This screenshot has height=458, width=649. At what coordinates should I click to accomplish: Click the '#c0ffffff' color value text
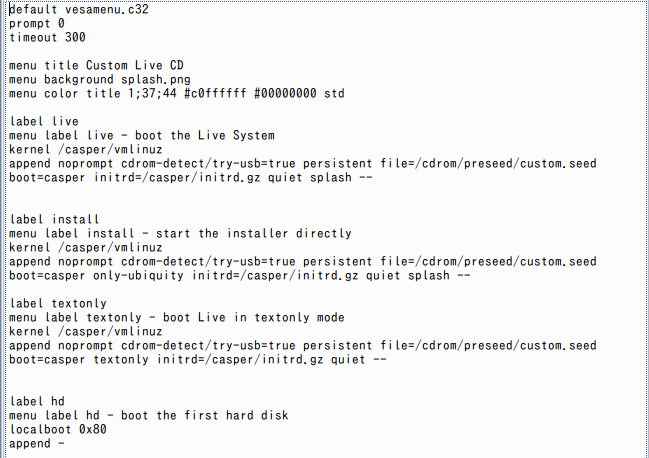215,94
